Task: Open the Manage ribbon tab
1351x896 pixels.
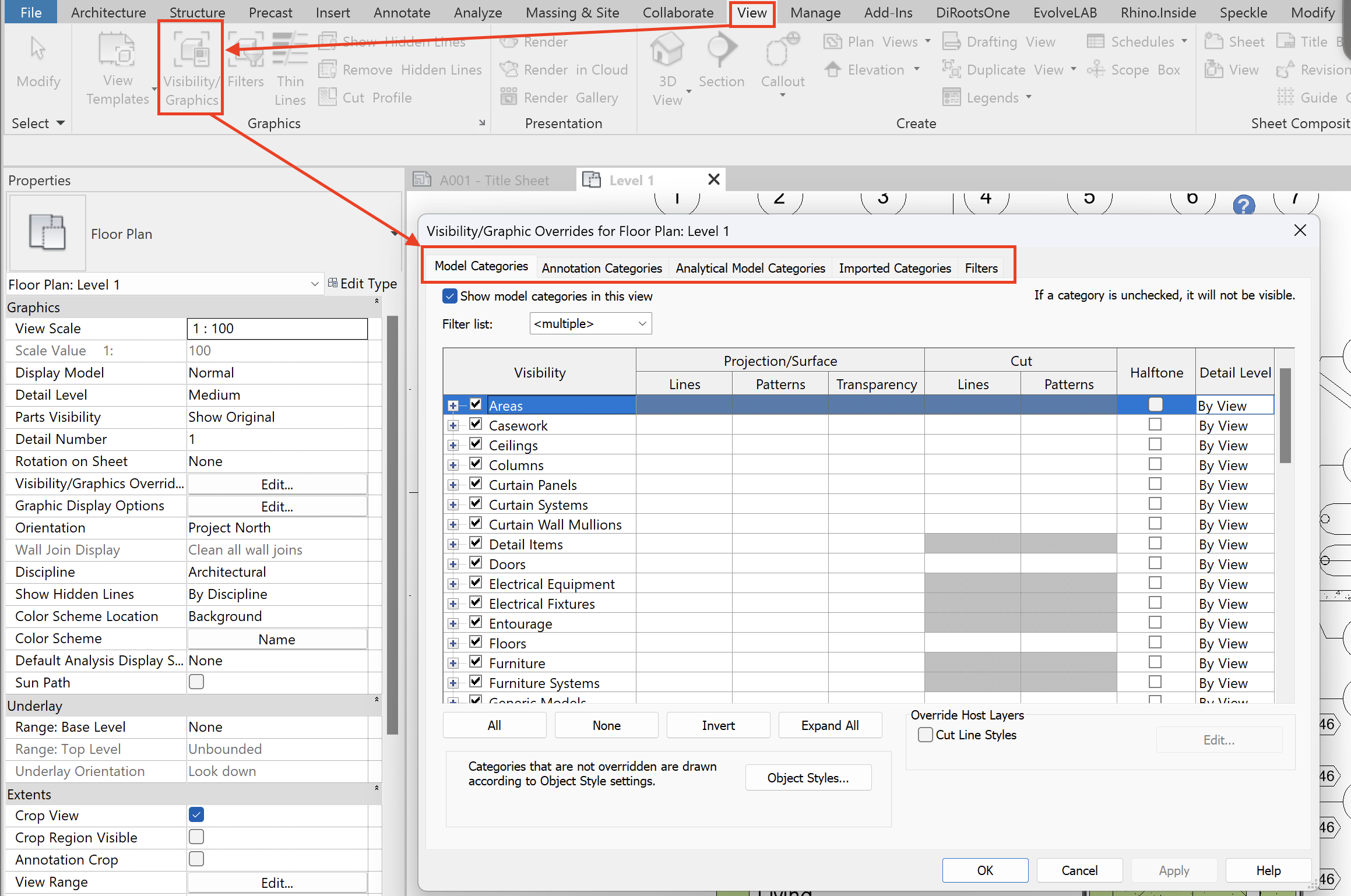Action: (815, 13)
